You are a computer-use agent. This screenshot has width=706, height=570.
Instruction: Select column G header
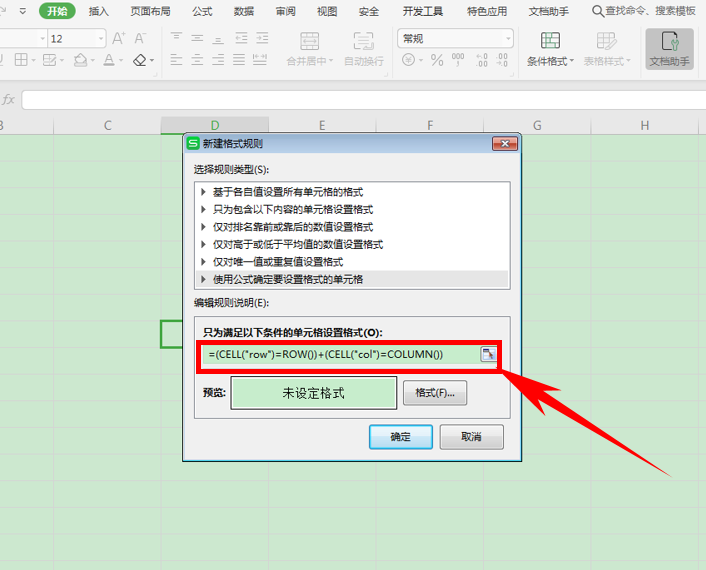pos(537,126)
